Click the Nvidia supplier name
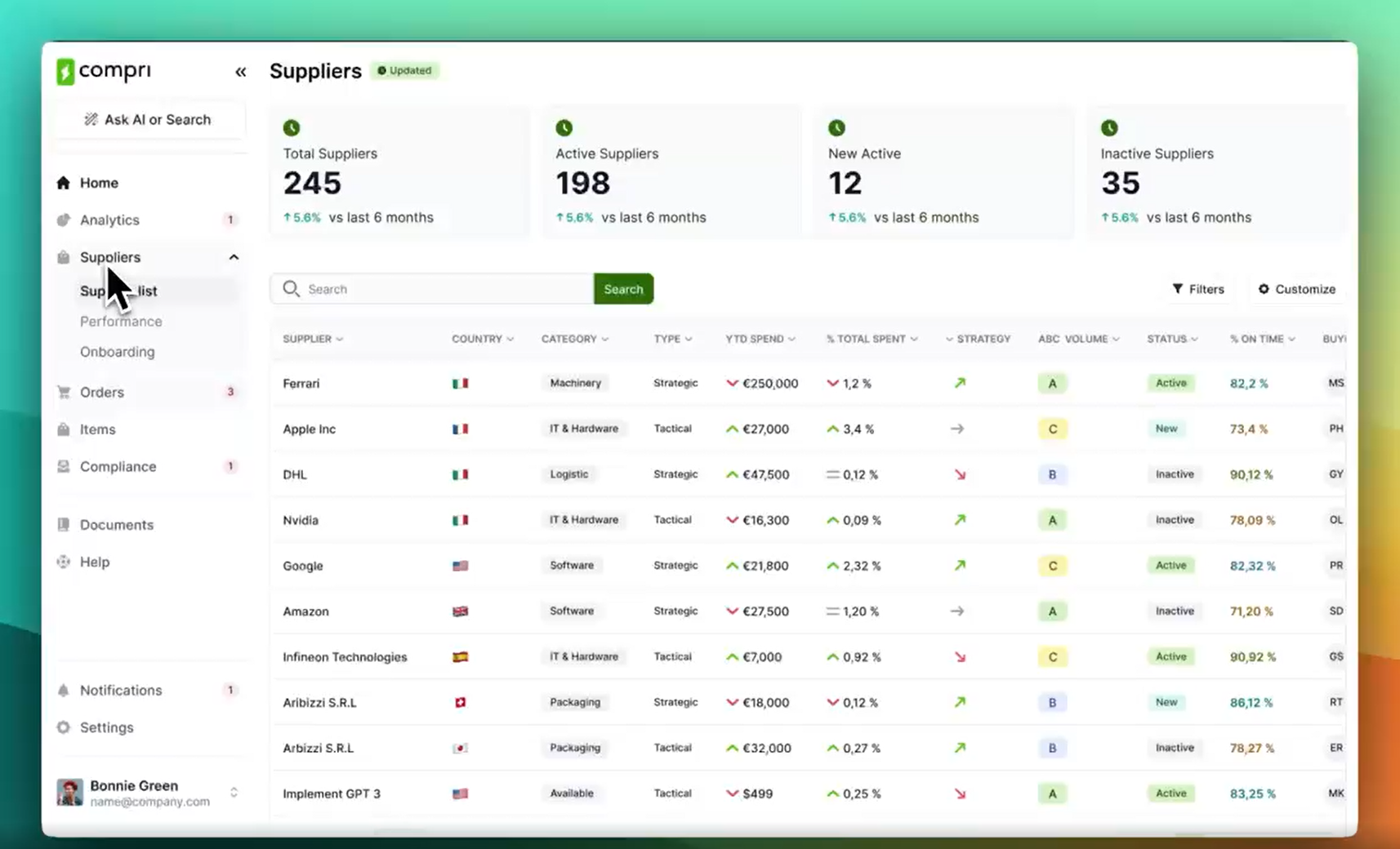Screen dimensions: 1400x849 coord(301,520)
